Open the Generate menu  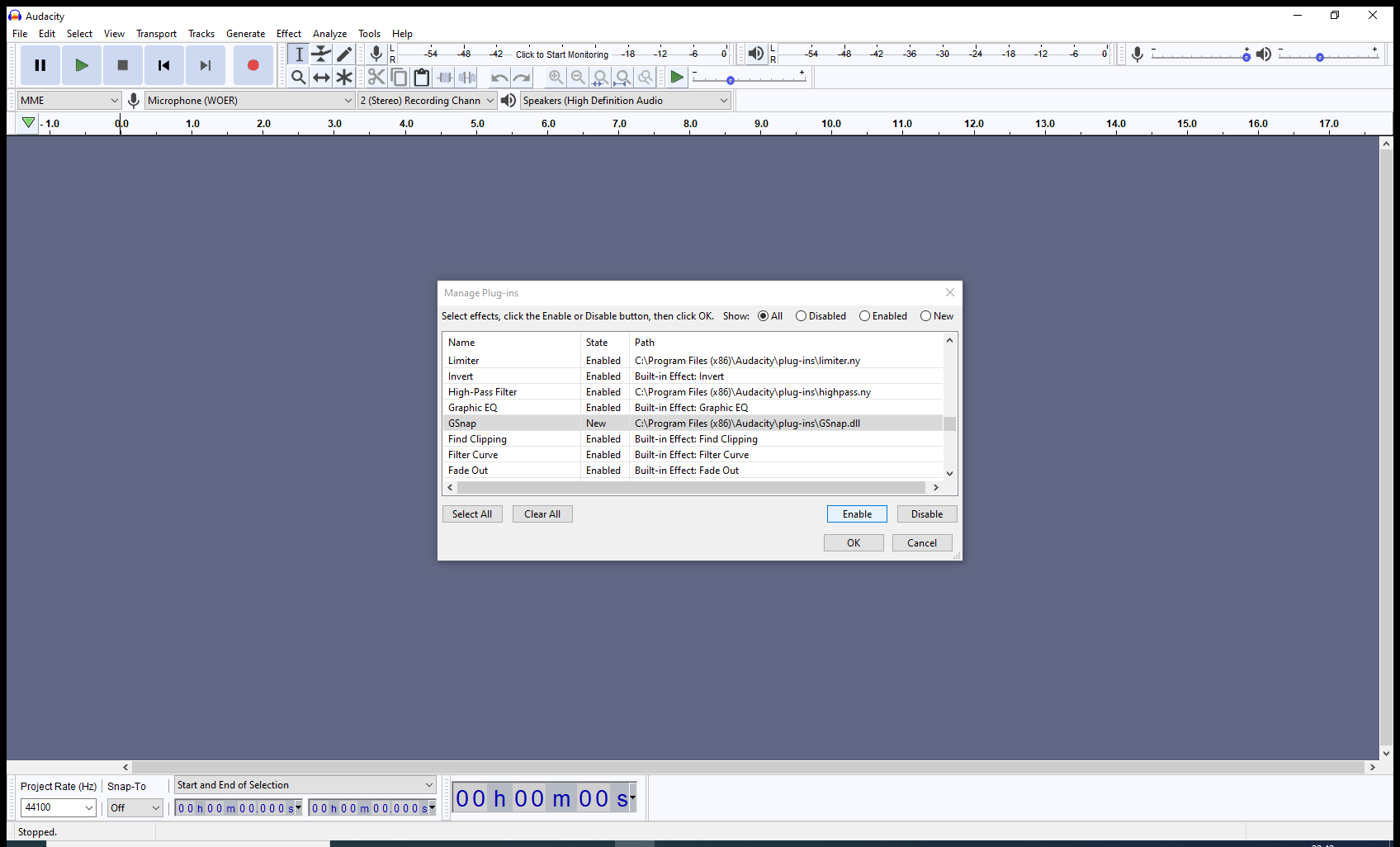coord(245,34)
